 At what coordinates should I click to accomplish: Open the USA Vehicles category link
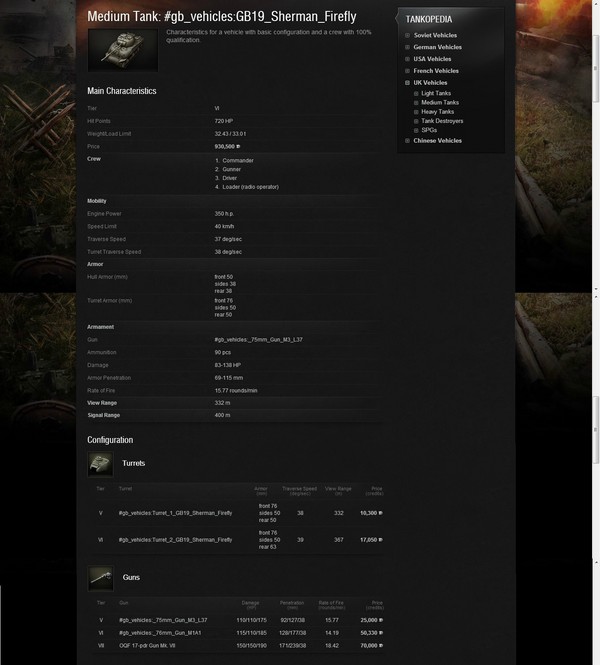[x=432, y=59]
